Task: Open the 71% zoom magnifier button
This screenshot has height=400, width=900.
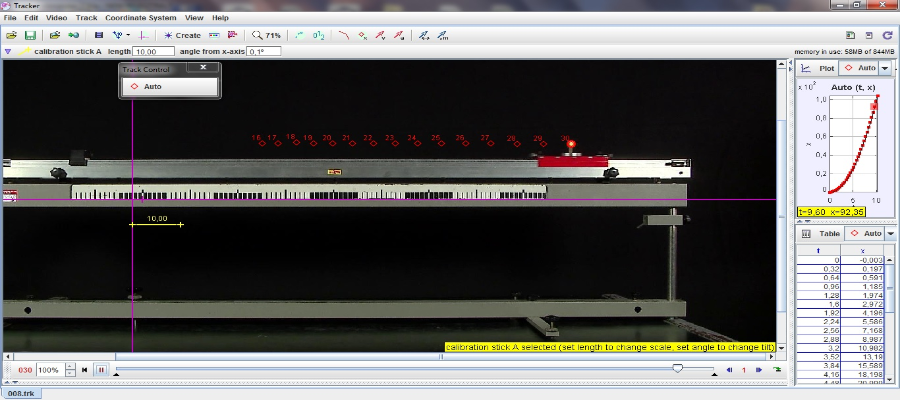Action: (x=266, y=35)
